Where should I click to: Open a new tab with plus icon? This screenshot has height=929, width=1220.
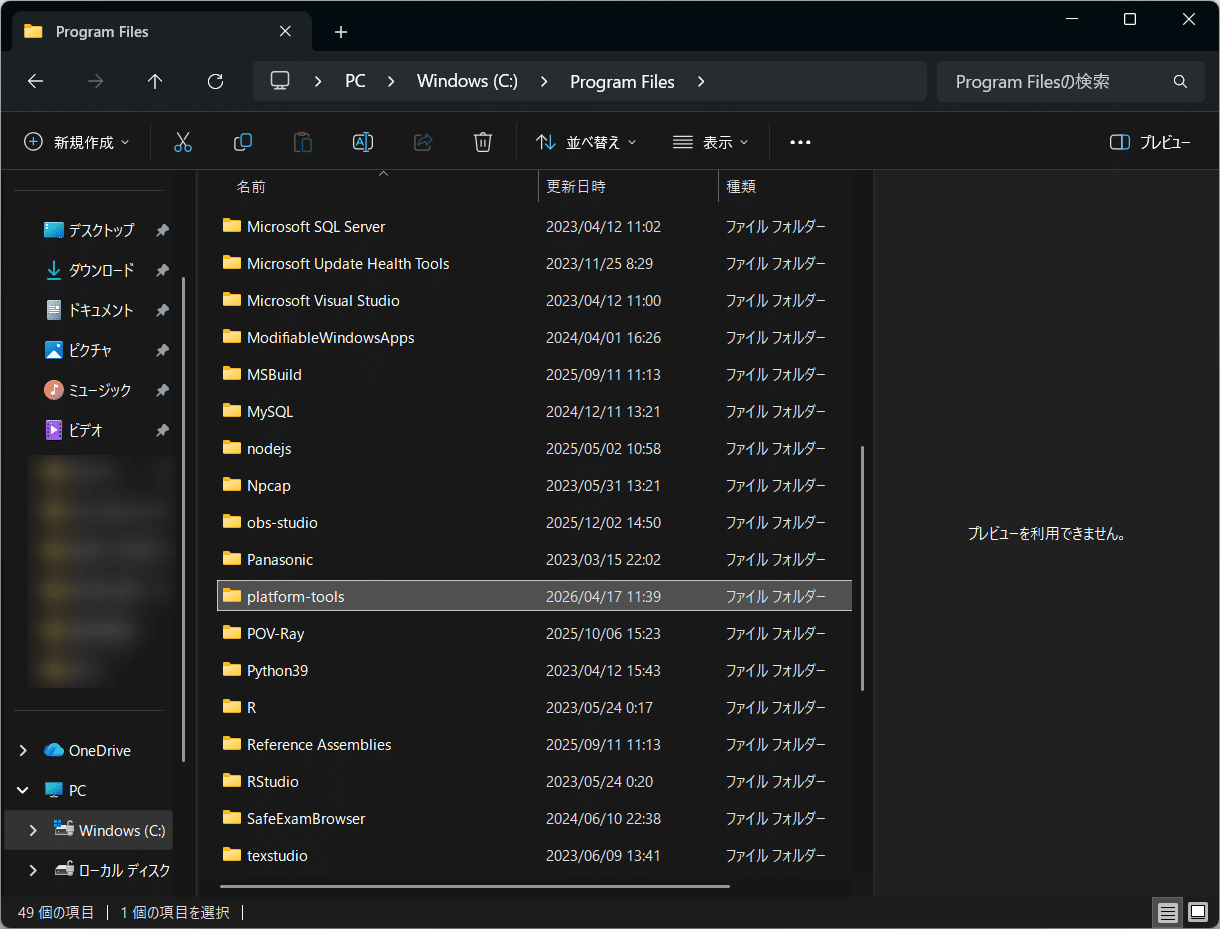[x=341, y=32]
